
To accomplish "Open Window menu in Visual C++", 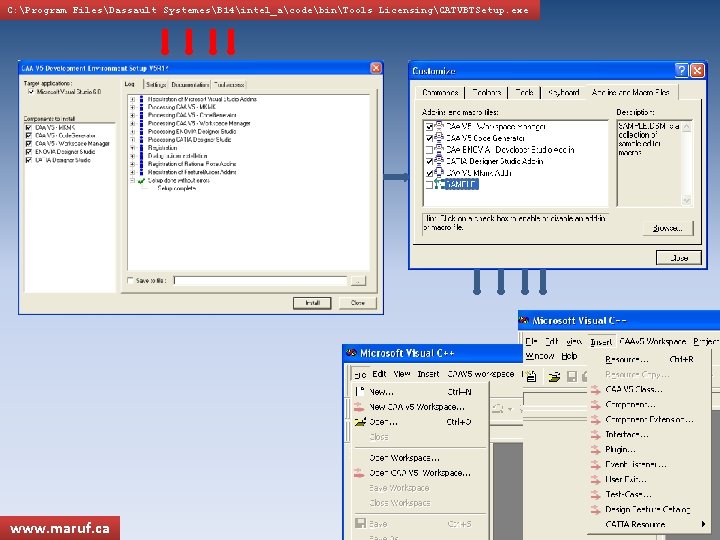I will 540,356.
